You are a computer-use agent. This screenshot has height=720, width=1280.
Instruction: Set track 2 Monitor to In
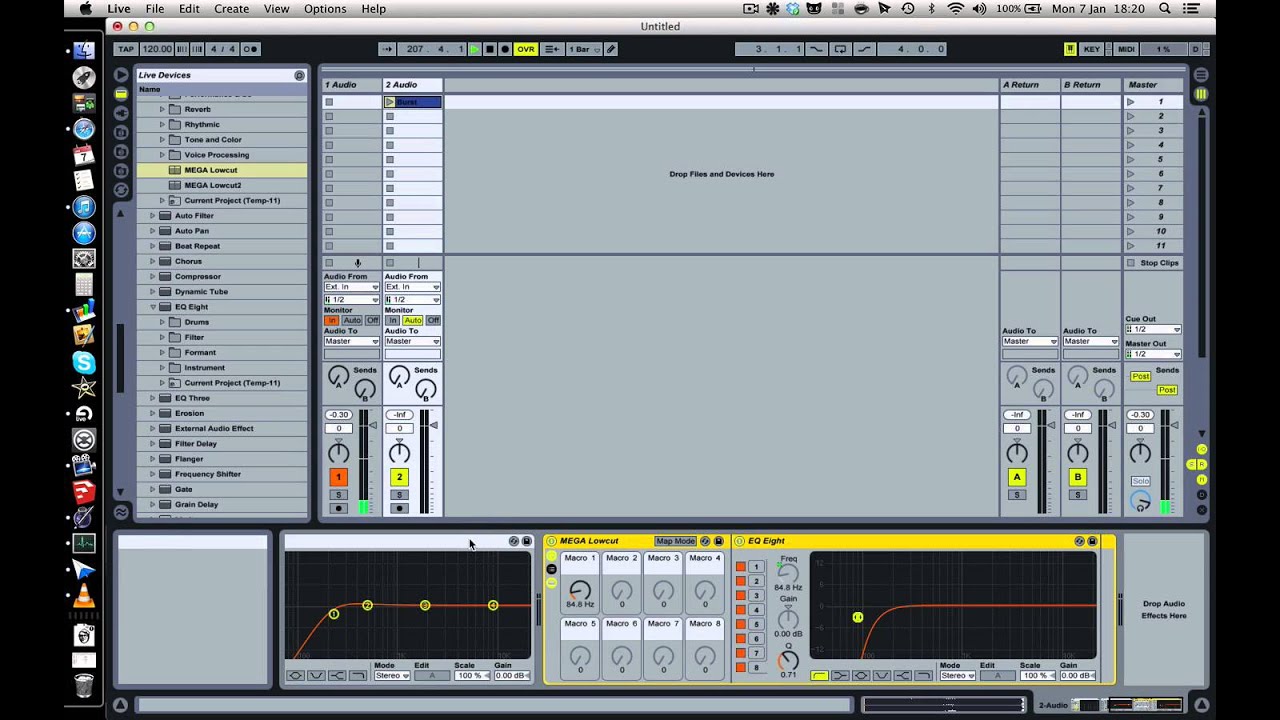point(393,321)
